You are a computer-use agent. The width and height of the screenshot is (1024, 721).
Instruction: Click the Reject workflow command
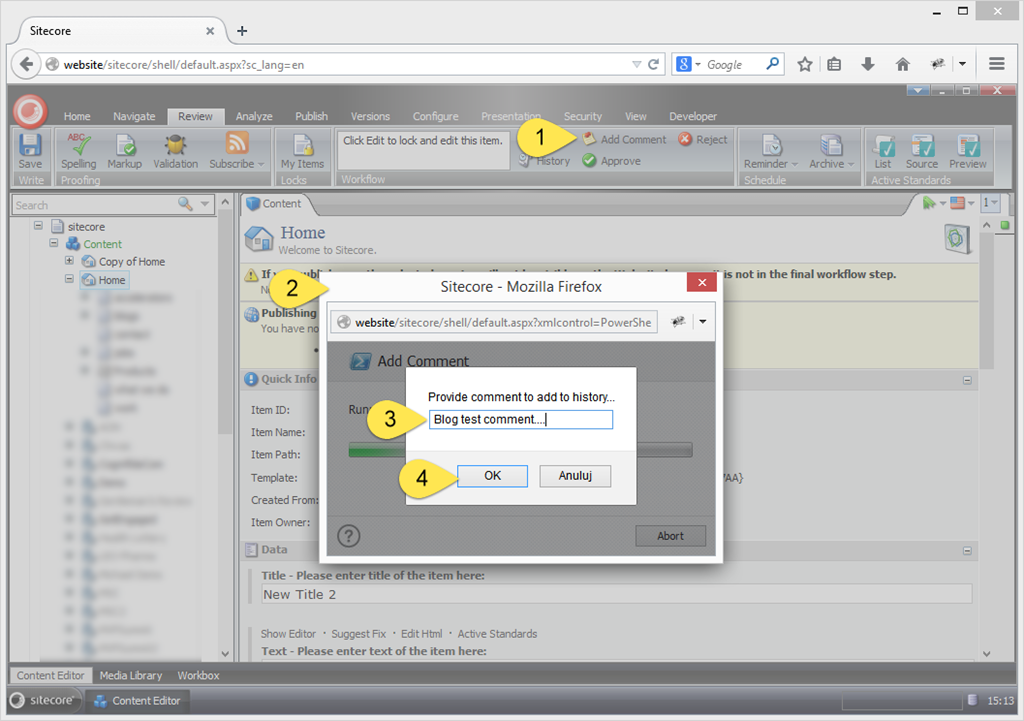pos(703,140)
